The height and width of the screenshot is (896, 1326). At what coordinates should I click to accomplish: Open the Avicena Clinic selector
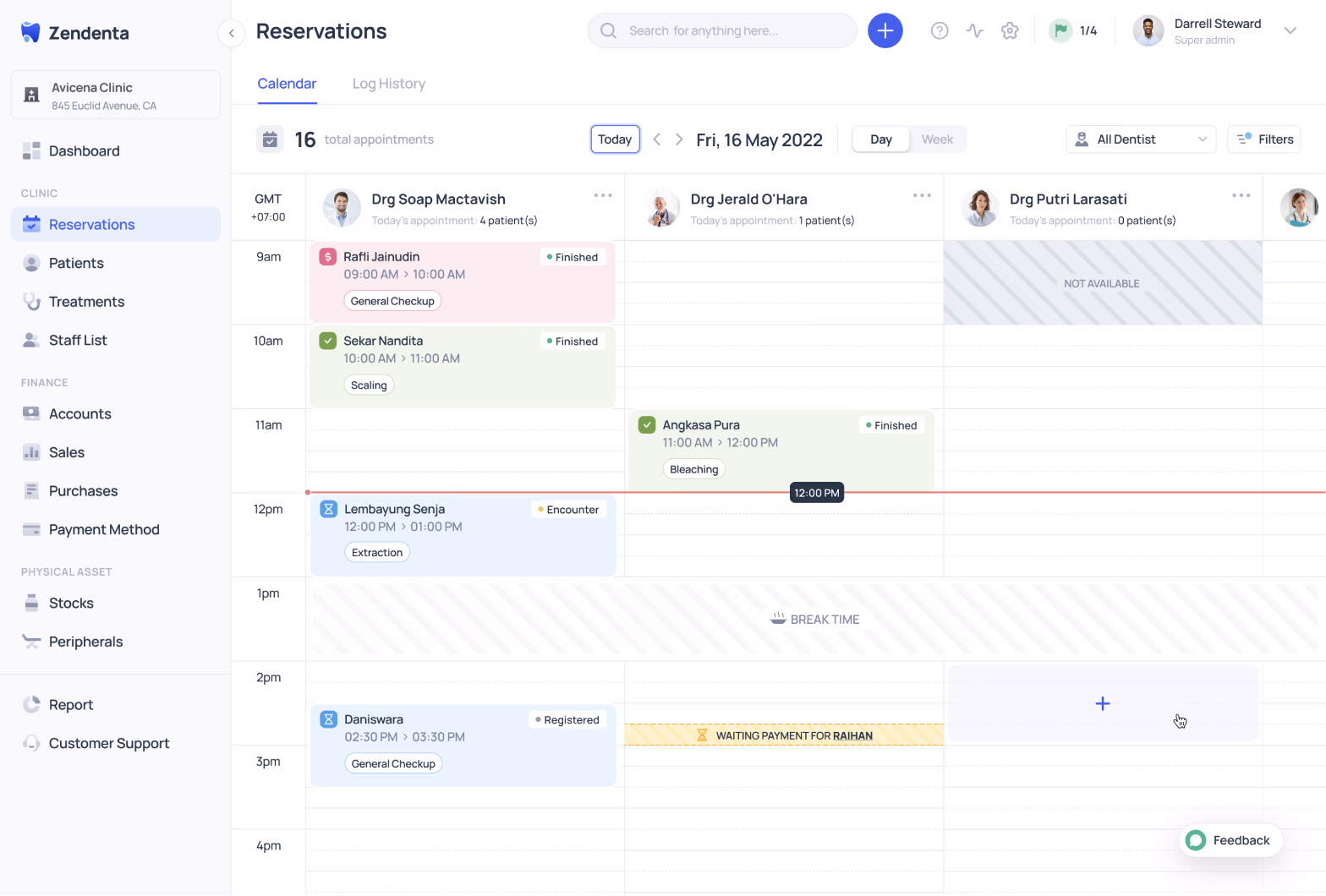coord(115,96)
